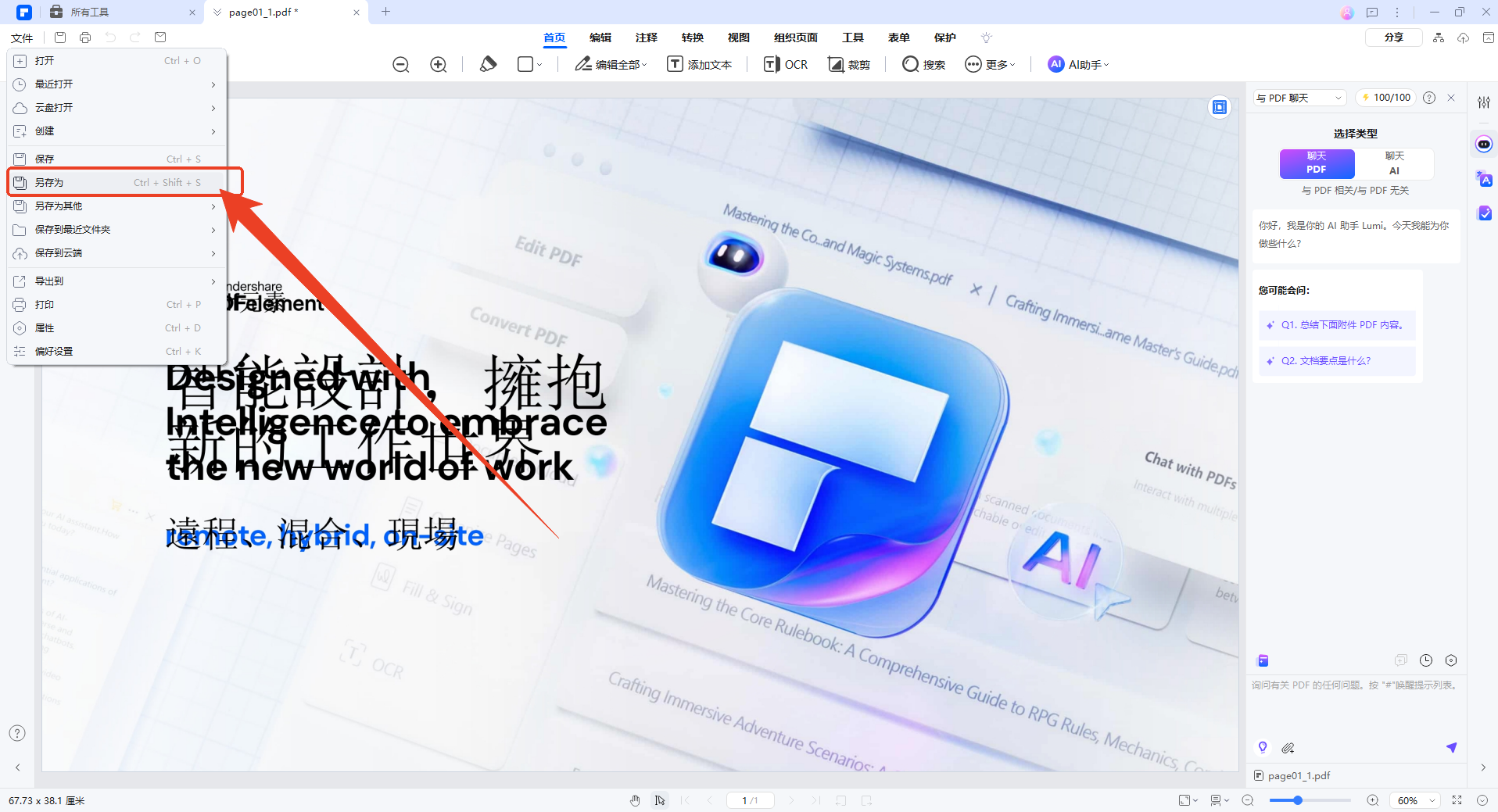
Task: Click the 分享 share button
Action: point(1394,37)
